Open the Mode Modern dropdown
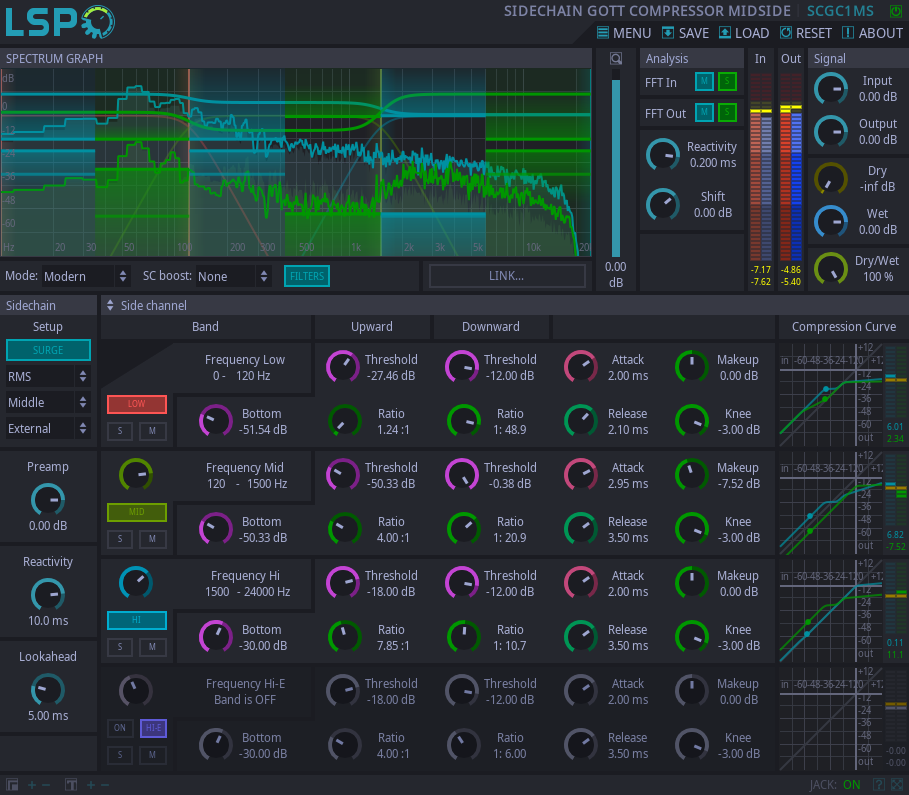Screen dimensions: 909x795 (x=85, y=276)
